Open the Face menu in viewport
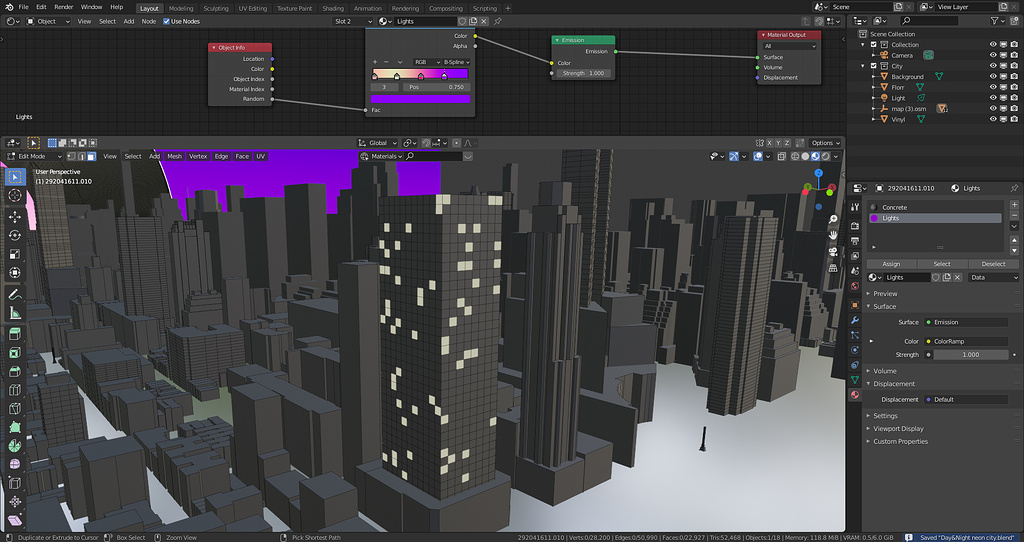Image resolution: width=1024 pixels, height=542 pixels. [x=242, y=156]
